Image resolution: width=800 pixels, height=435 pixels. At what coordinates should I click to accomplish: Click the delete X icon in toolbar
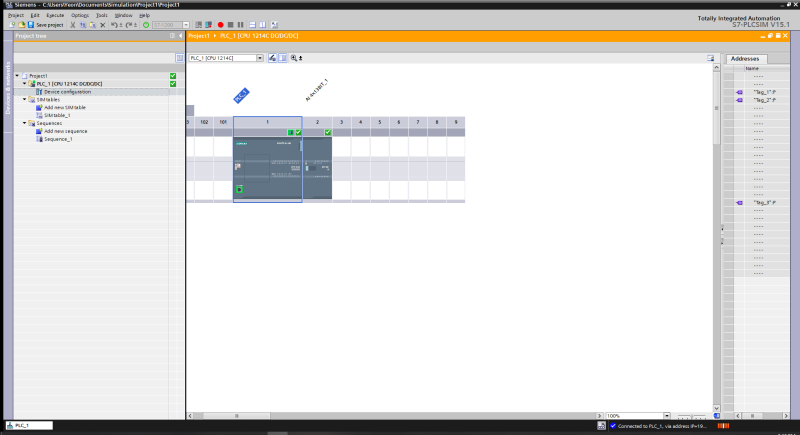[x=103, y=24]
